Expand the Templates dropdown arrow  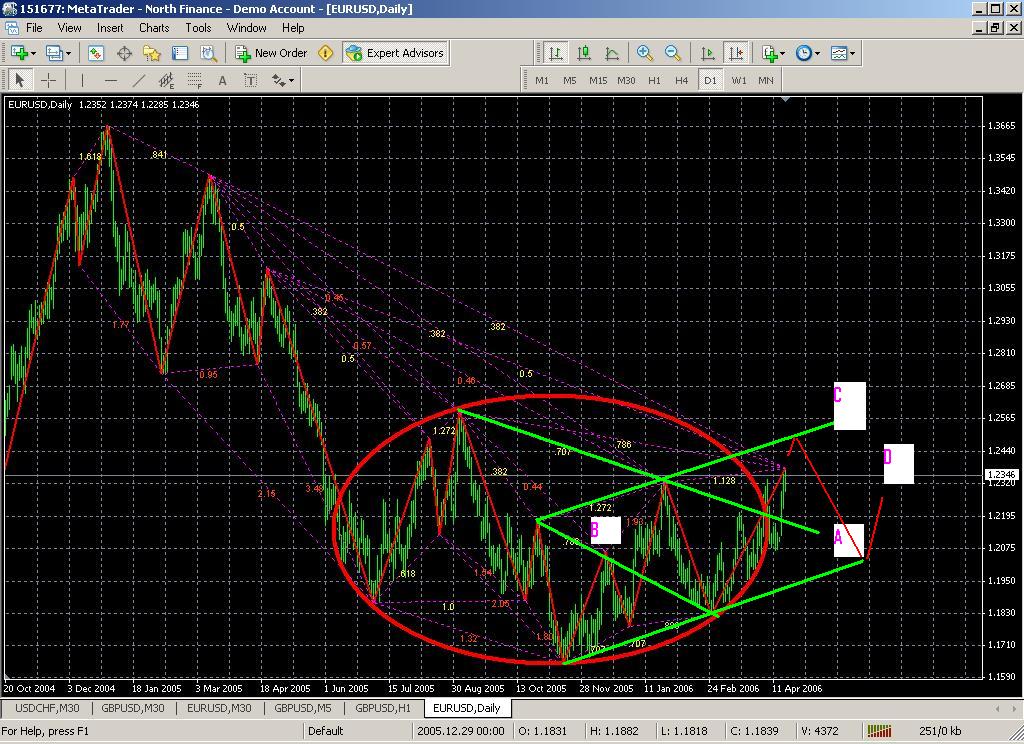pos(852,54)
